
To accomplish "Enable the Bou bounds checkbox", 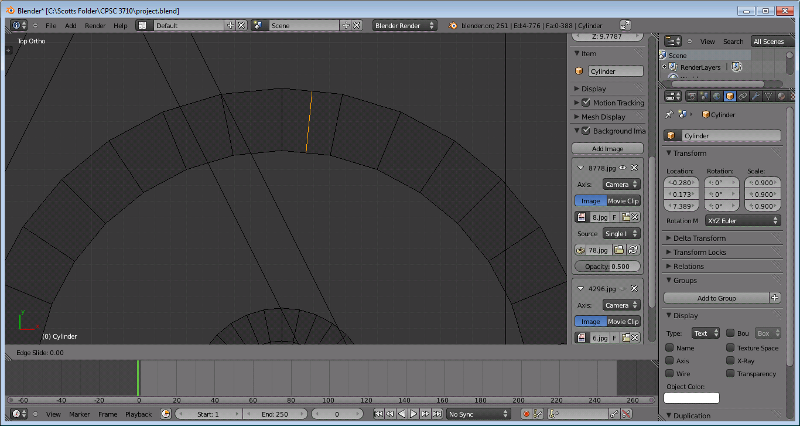I will click(x=730, y=333).
